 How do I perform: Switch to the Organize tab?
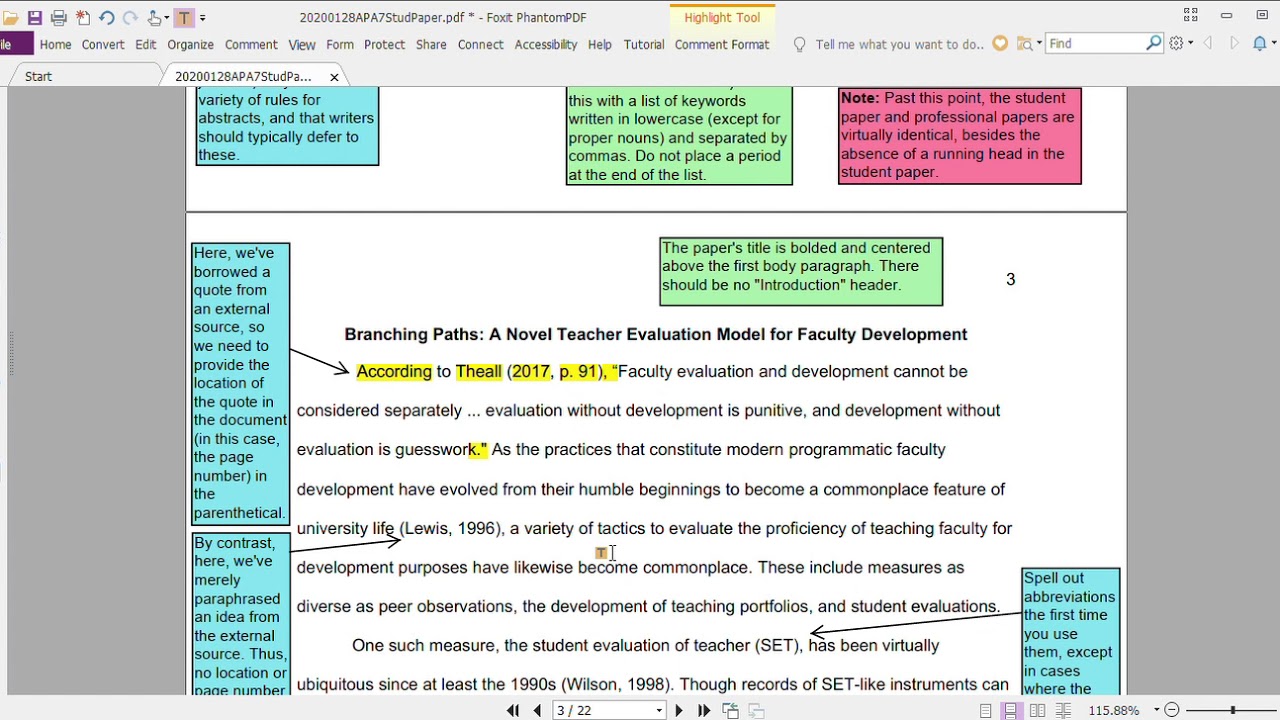click(x=190, y=44)
